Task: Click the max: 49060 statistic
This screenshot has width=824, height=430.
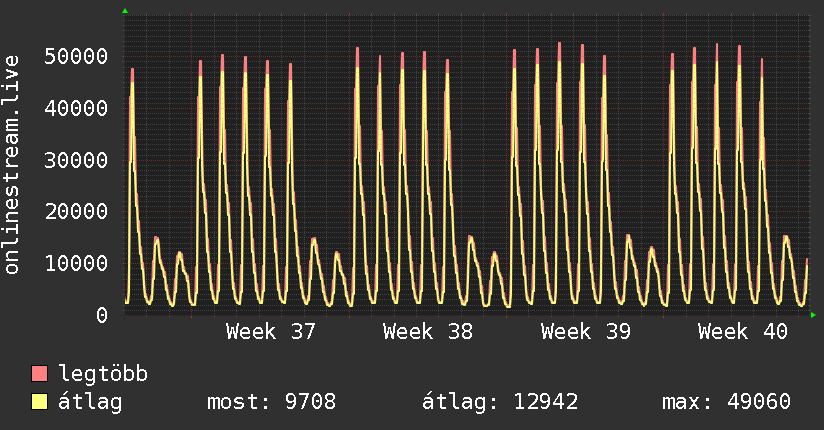Action: (726, 402)
